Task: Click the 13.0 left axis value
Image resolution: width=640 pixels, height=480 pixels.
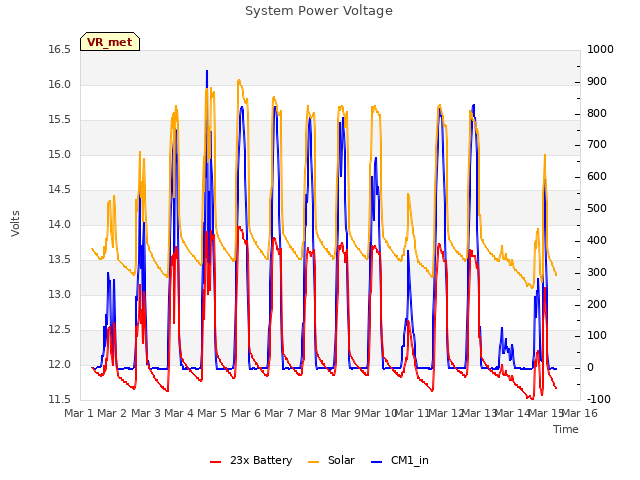Action: [x=60, y=295]
